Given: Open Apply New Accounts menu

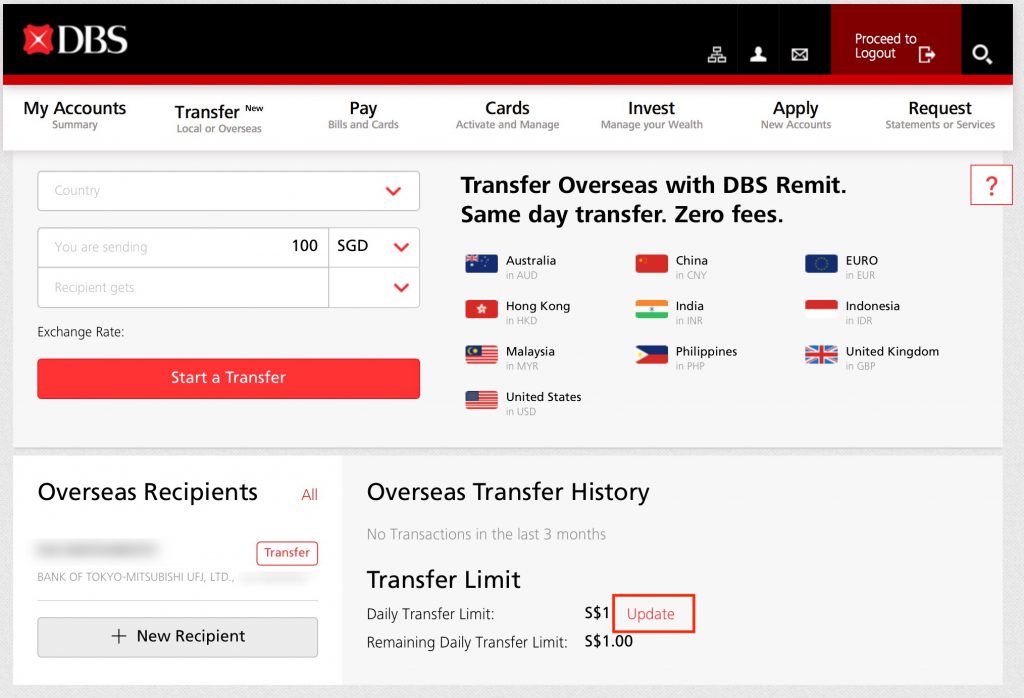Looking at the screenshot, I should coord(795,115).
